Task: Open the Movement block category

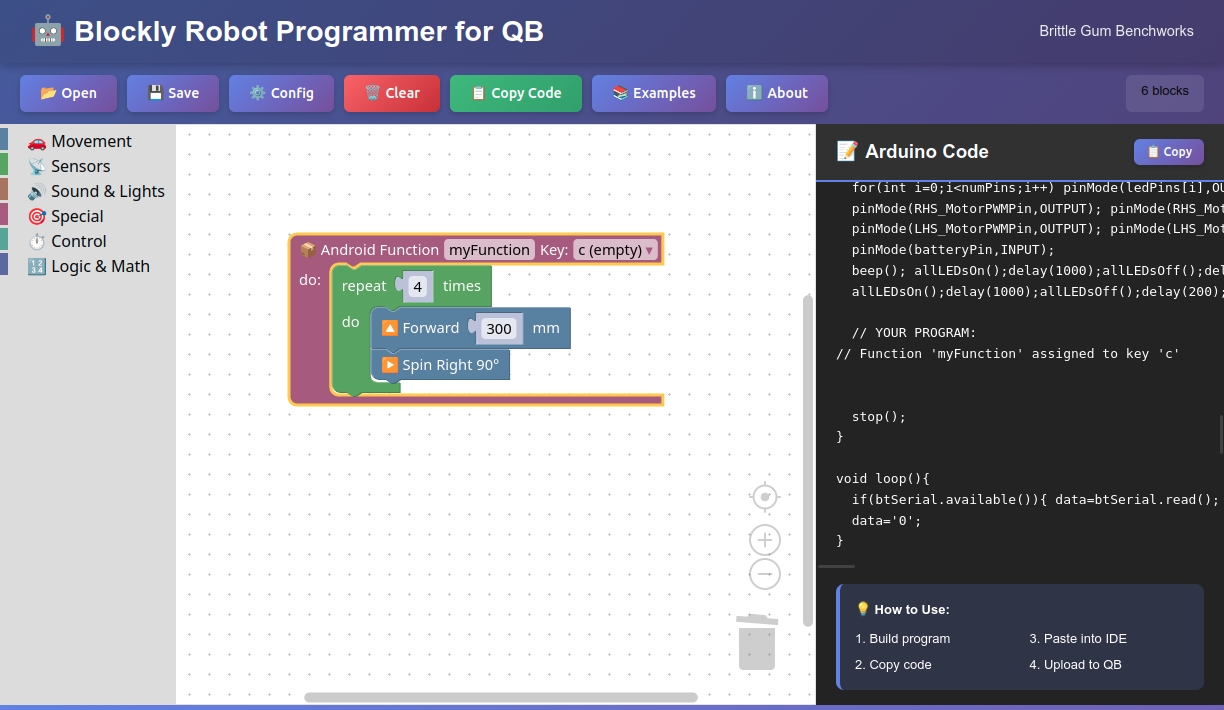Action: (x=88, y=141)
